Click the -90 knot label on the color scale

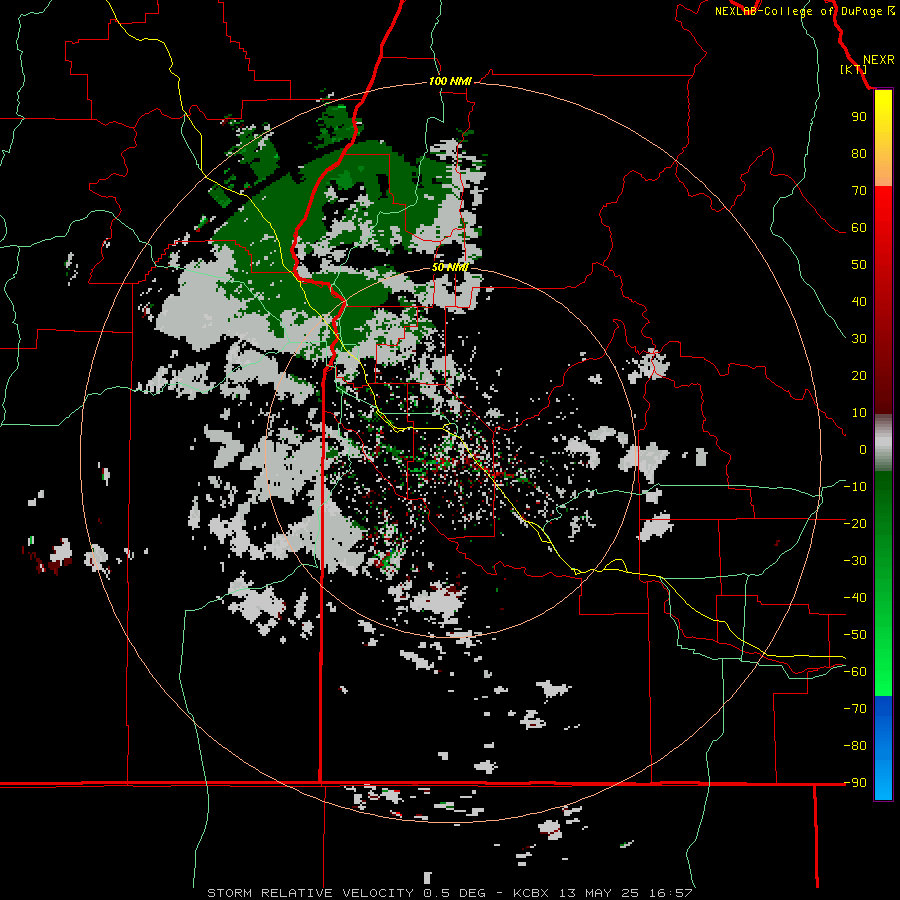pyautogui.click(x=855, y=783)
